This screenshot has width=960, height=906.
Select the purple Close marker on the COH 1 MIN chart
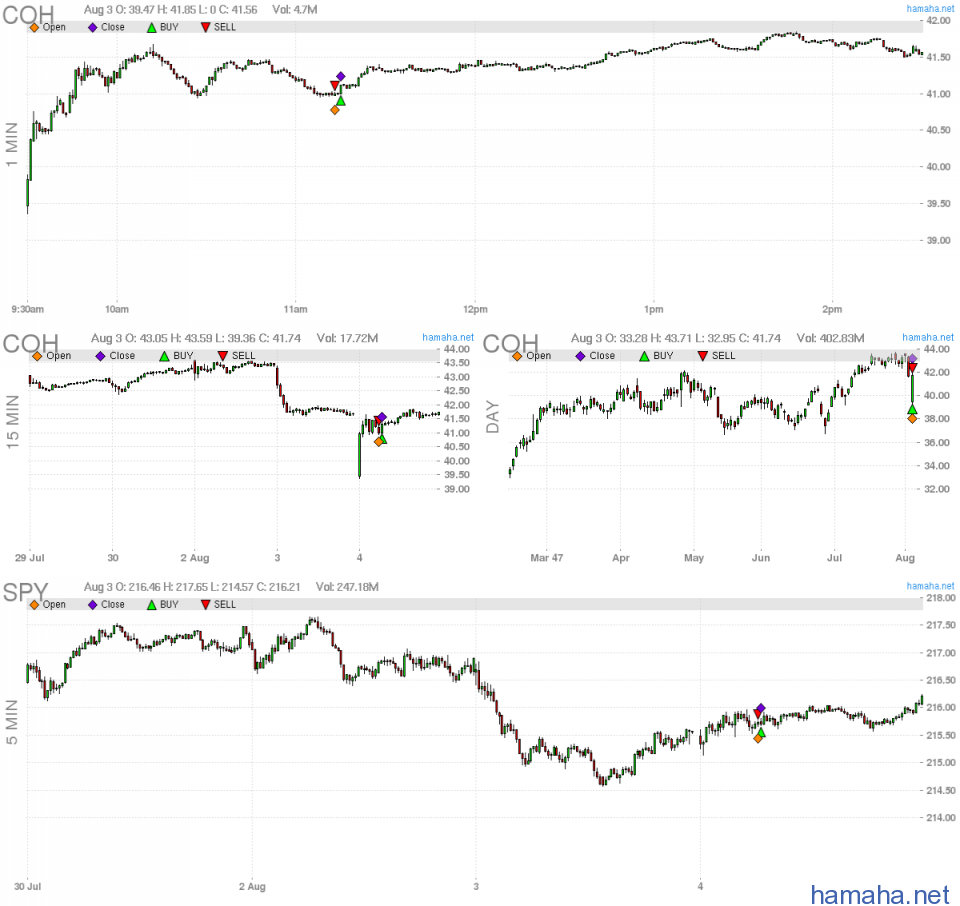tap(341, 76)
